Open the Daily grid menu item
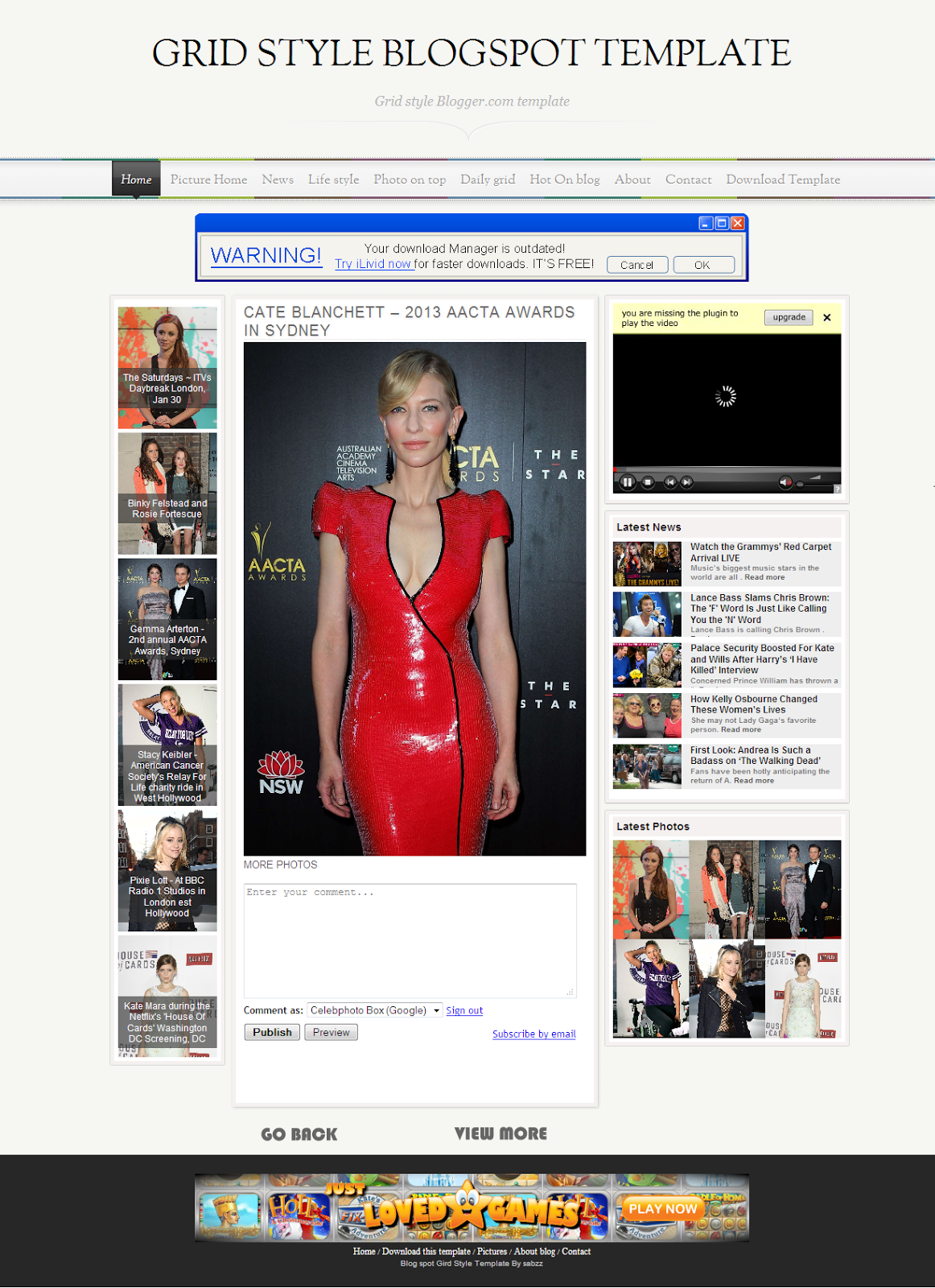This screenshot has height=1288, width=935. pos(488,180)
